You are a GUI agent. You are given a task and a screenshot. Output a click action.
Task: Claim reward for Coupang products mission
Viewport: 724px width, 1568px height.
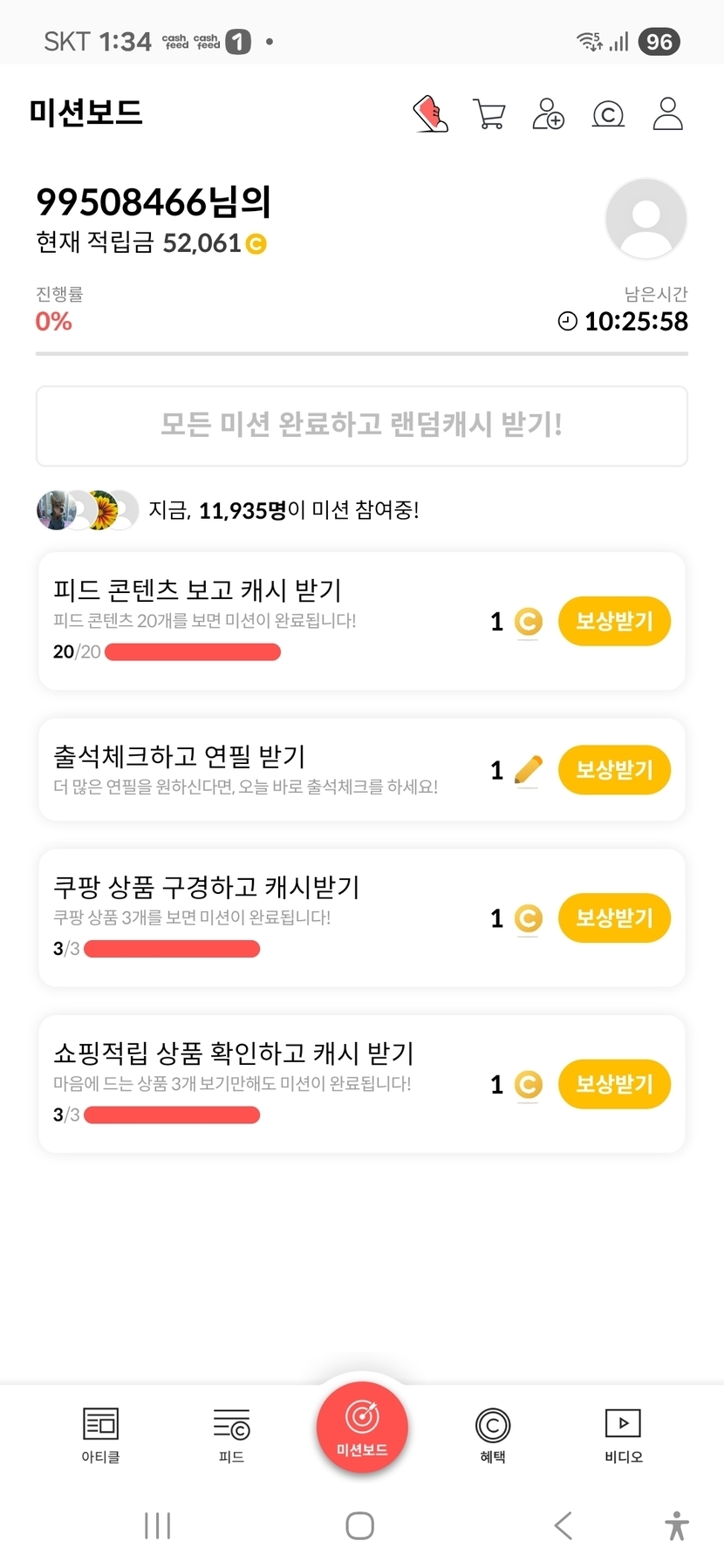tap(614, 918)
